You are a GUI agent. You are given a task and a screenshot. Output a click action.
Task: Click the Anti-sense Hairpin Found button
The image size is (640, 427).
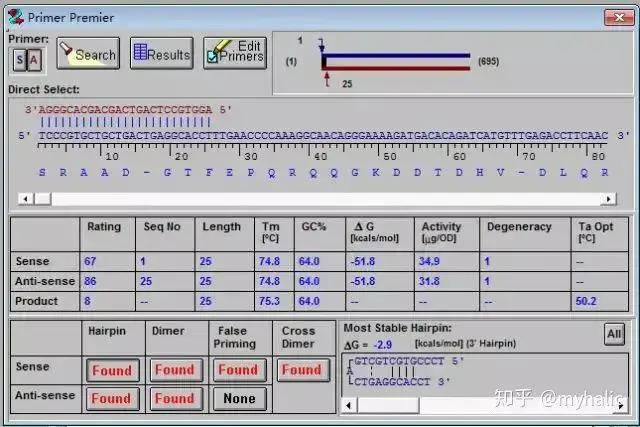coord(112,399)
